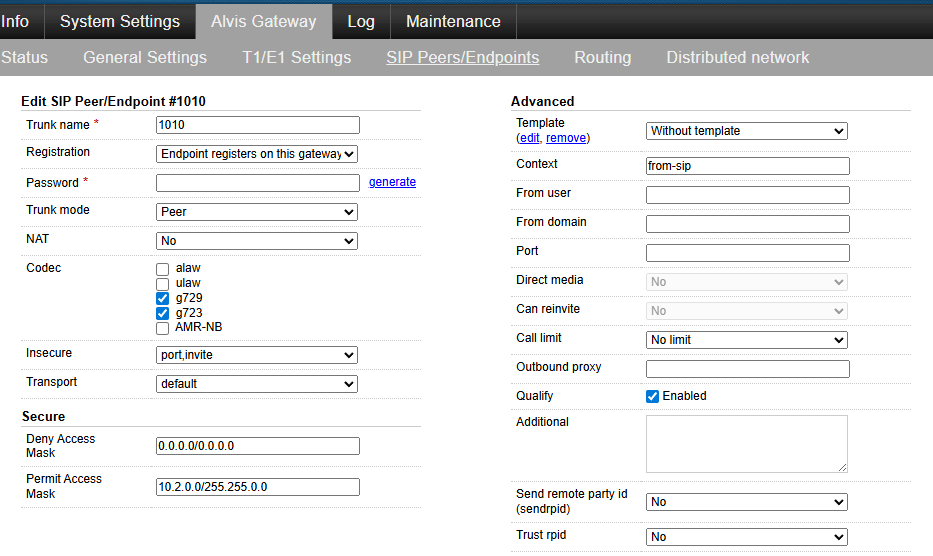
Task: Enable the alaw codec checkbox
Action: pyautogui.click(x=163, y=269)
